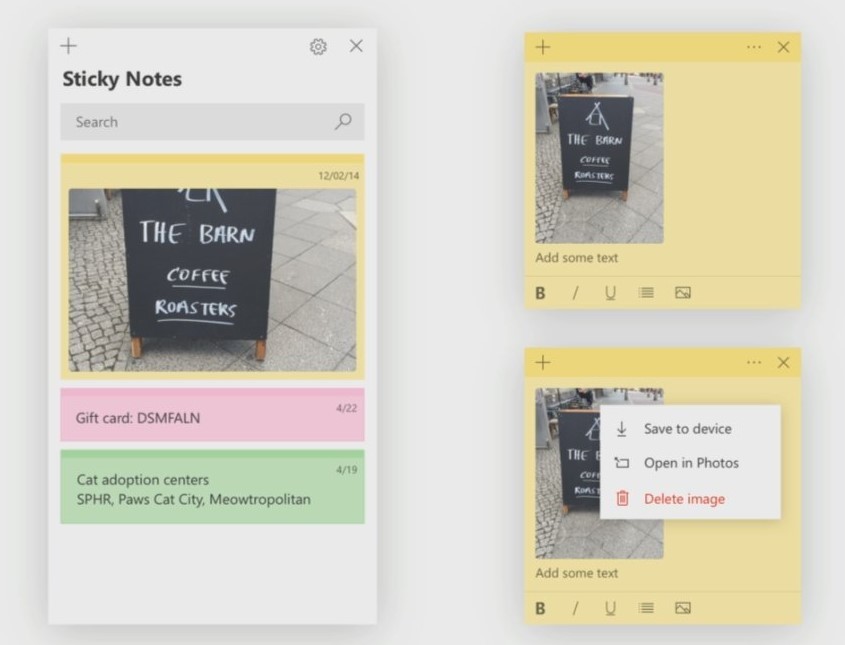Choose Open in Photos menu entry
Image resolution: width=845 pixels, height=645 pixels.
(690, 463)
